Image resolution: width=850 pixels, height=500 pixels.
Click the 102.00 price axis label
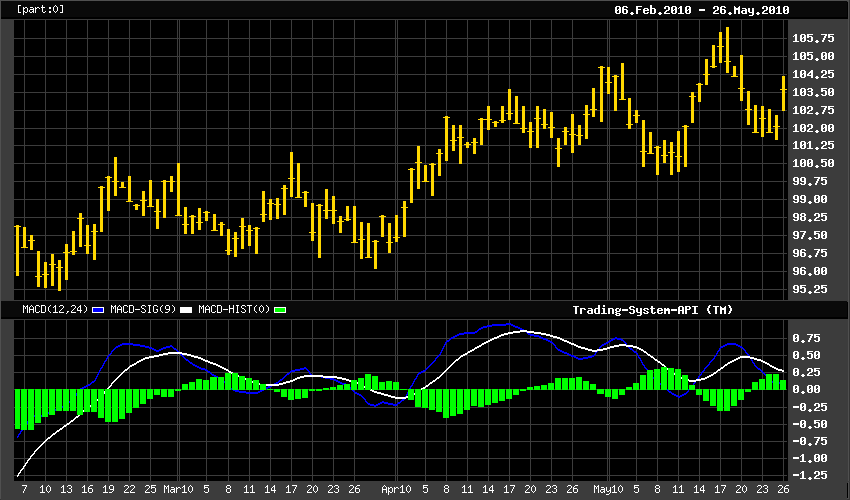click(813, 127)
